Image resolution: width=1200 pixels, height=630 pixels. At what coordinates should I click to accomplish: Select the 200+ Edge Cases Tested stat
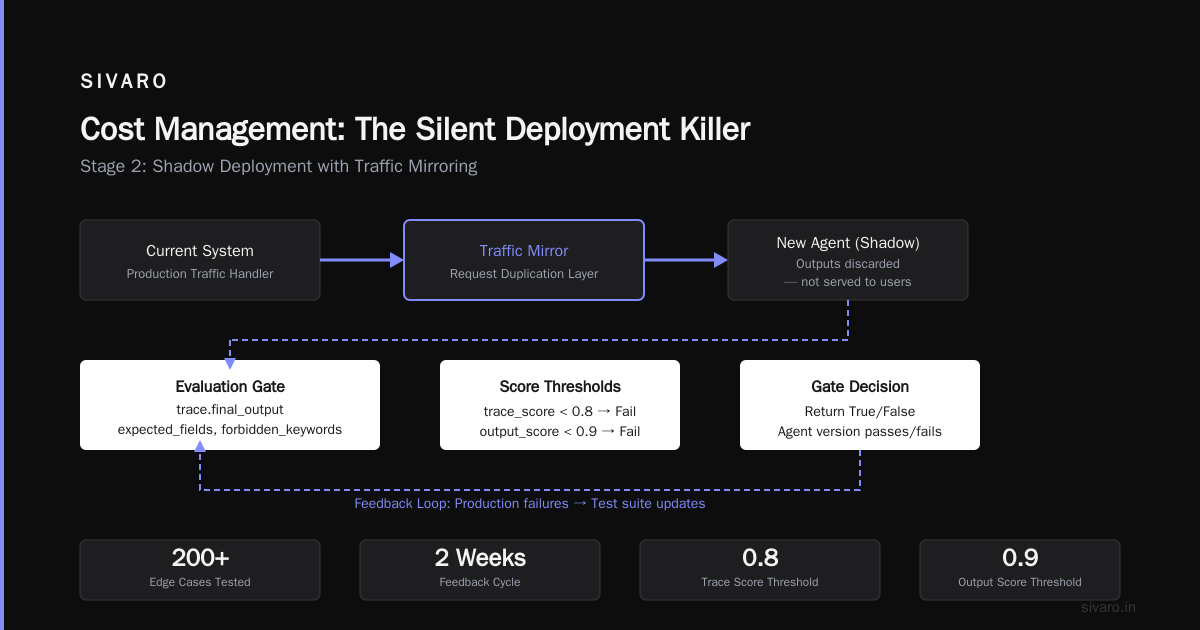(200, 570)
